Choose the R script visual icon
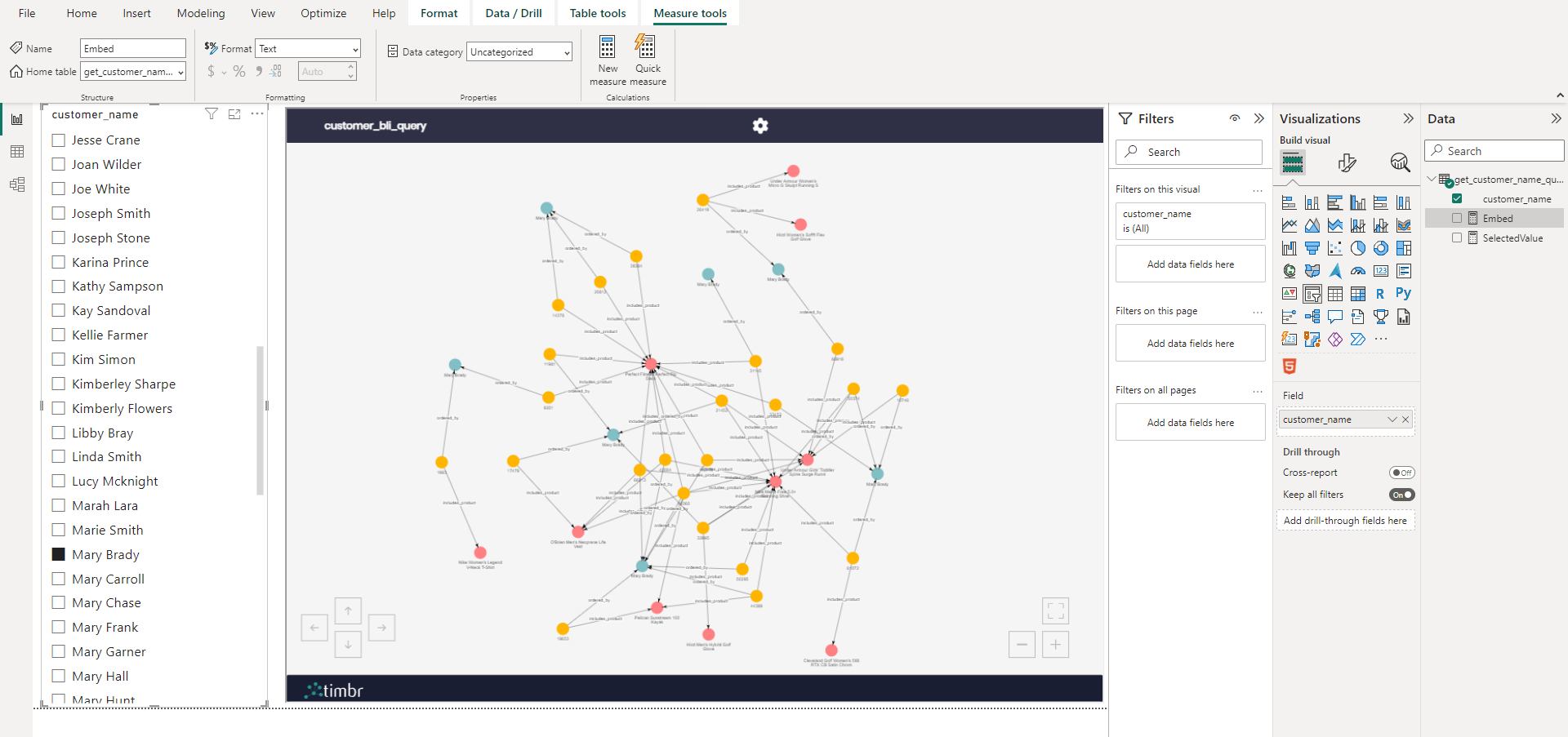1568x737 pixels. (x=1380, y=294)
